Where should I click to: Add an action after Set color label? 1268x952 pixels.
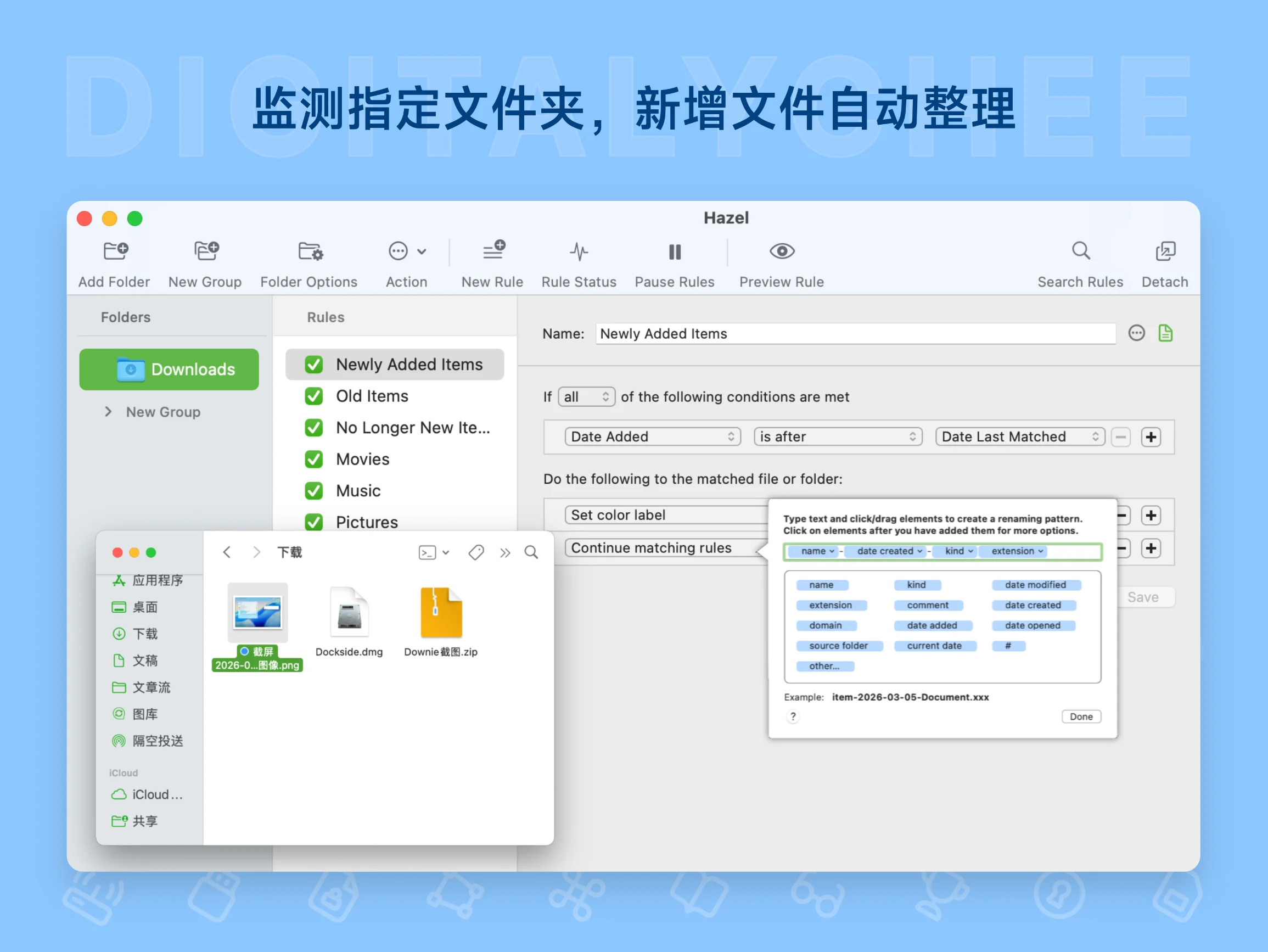(1151, 515)
